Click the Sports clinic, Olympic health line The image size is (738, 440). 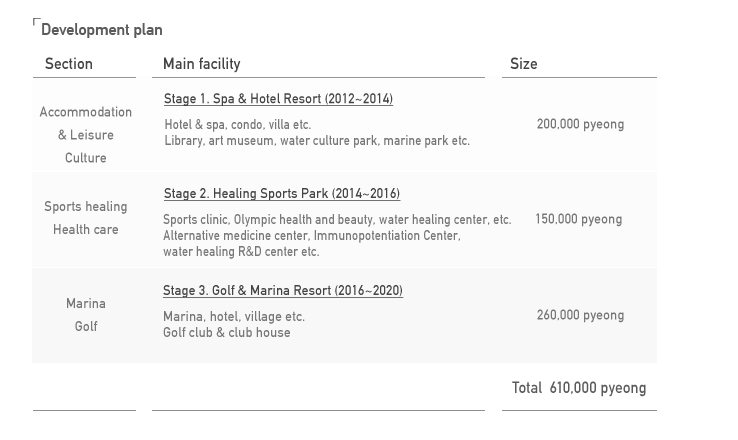337,220
